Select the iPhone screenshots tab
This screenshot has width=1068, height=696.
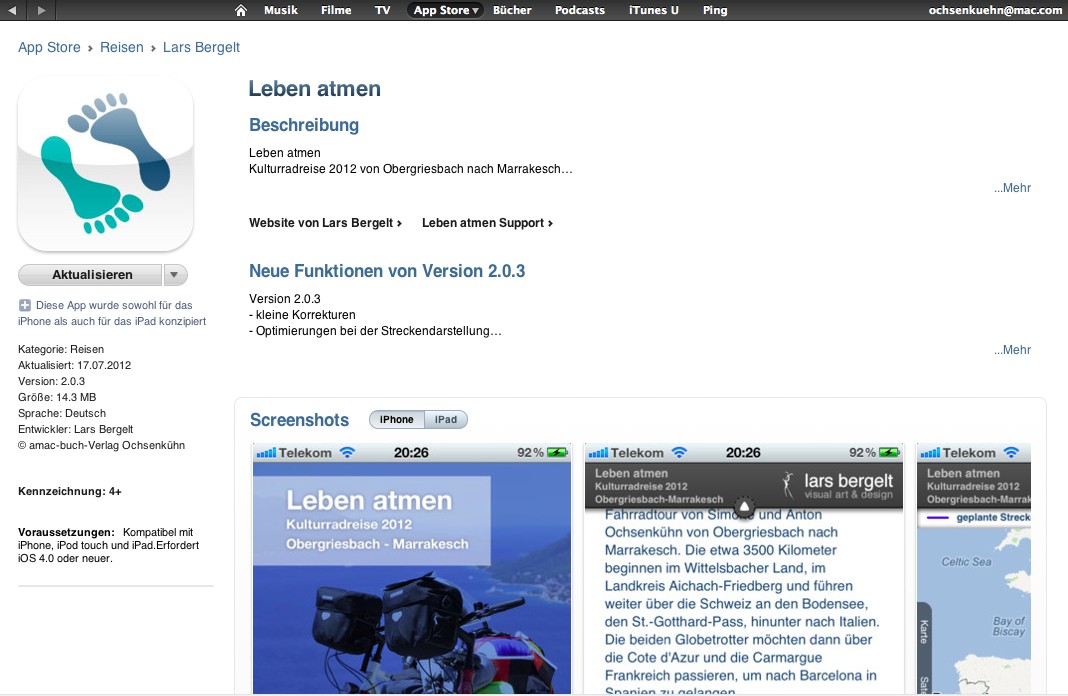tap(396, 420)
